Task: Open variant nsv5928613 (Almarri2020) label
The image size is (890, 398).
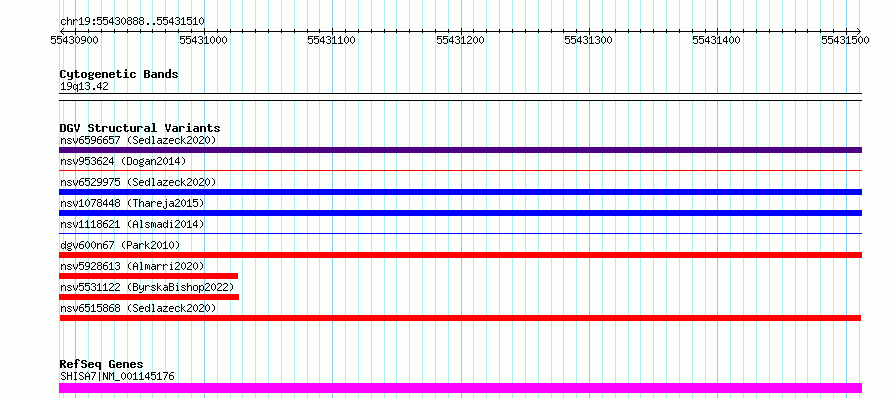Action: [132, 266]
